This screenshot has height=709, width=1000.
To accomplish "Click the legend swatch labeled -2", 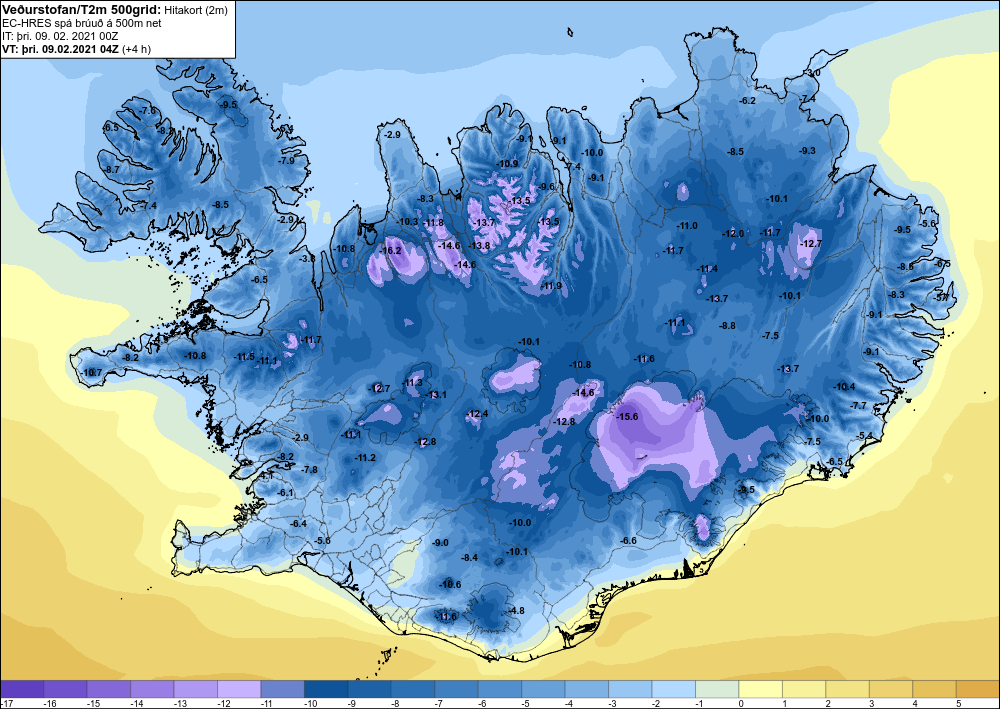I will pos(673,689).
